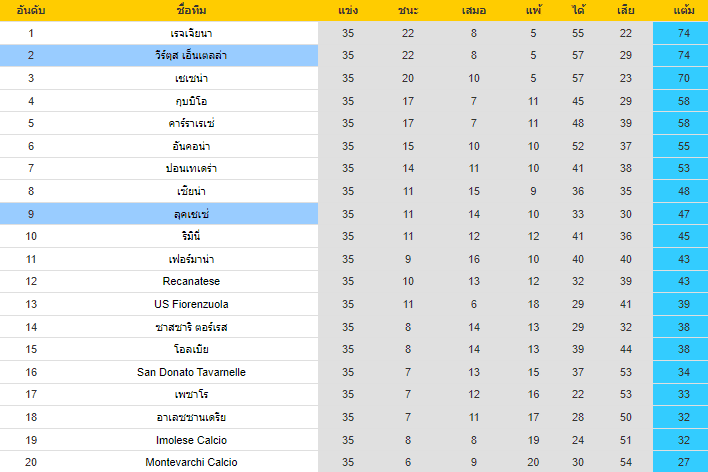This screenshot has height=472, width=708.
Task: Click the เสมอ draws column header
Action: pos(474,11)
